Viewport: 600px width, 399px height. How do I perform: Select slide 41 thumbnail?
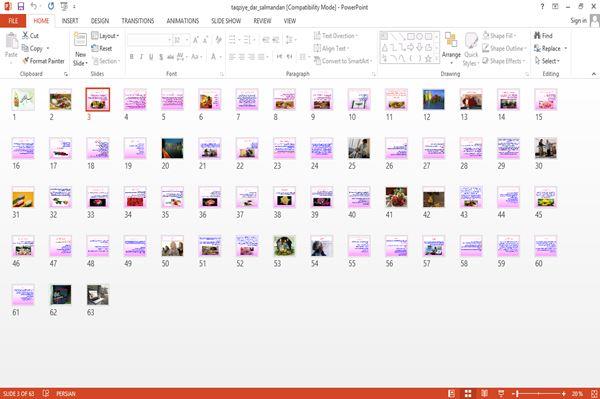[x=396, y=197]
